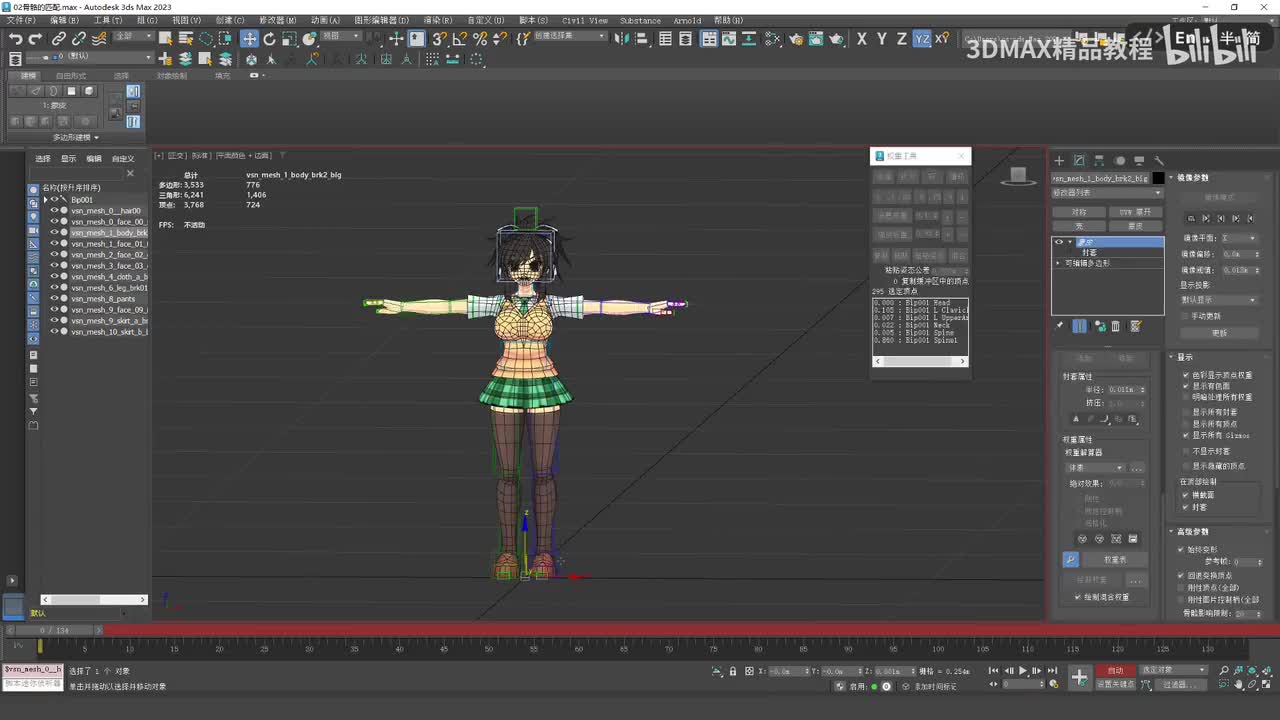Toggle 色彩显示顶点权重 checkbox

click(x=1186, y=375)
